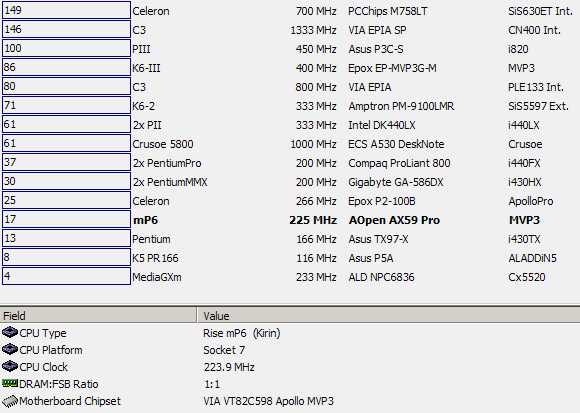The image size is (580, 413).
Task: Click the PCChips M758LT motherboard text
Action: click(388, 11)
